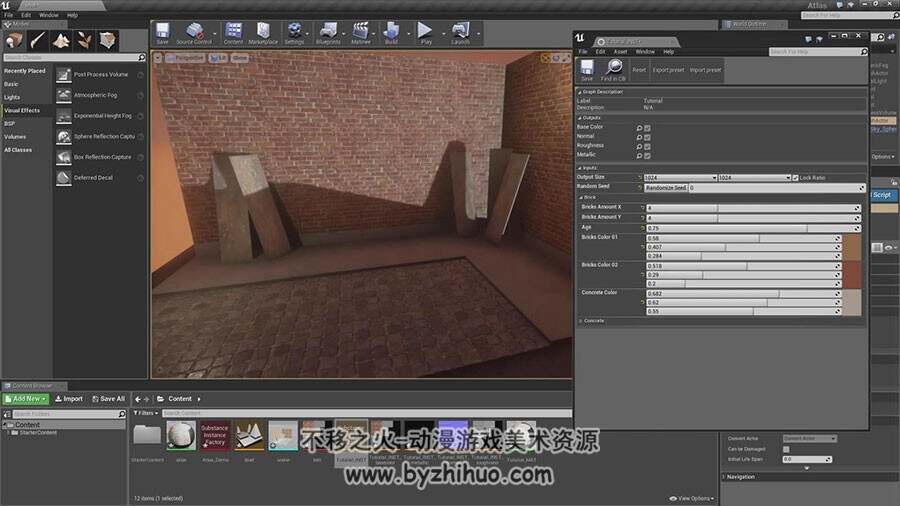Browse to Normal output texture
This screenshot has height=506, width=900.
coord(639,137)
